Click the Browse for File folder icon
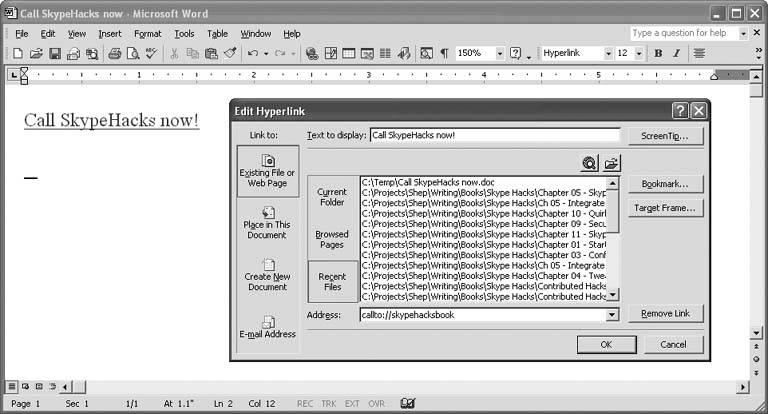 pos(611,162)
